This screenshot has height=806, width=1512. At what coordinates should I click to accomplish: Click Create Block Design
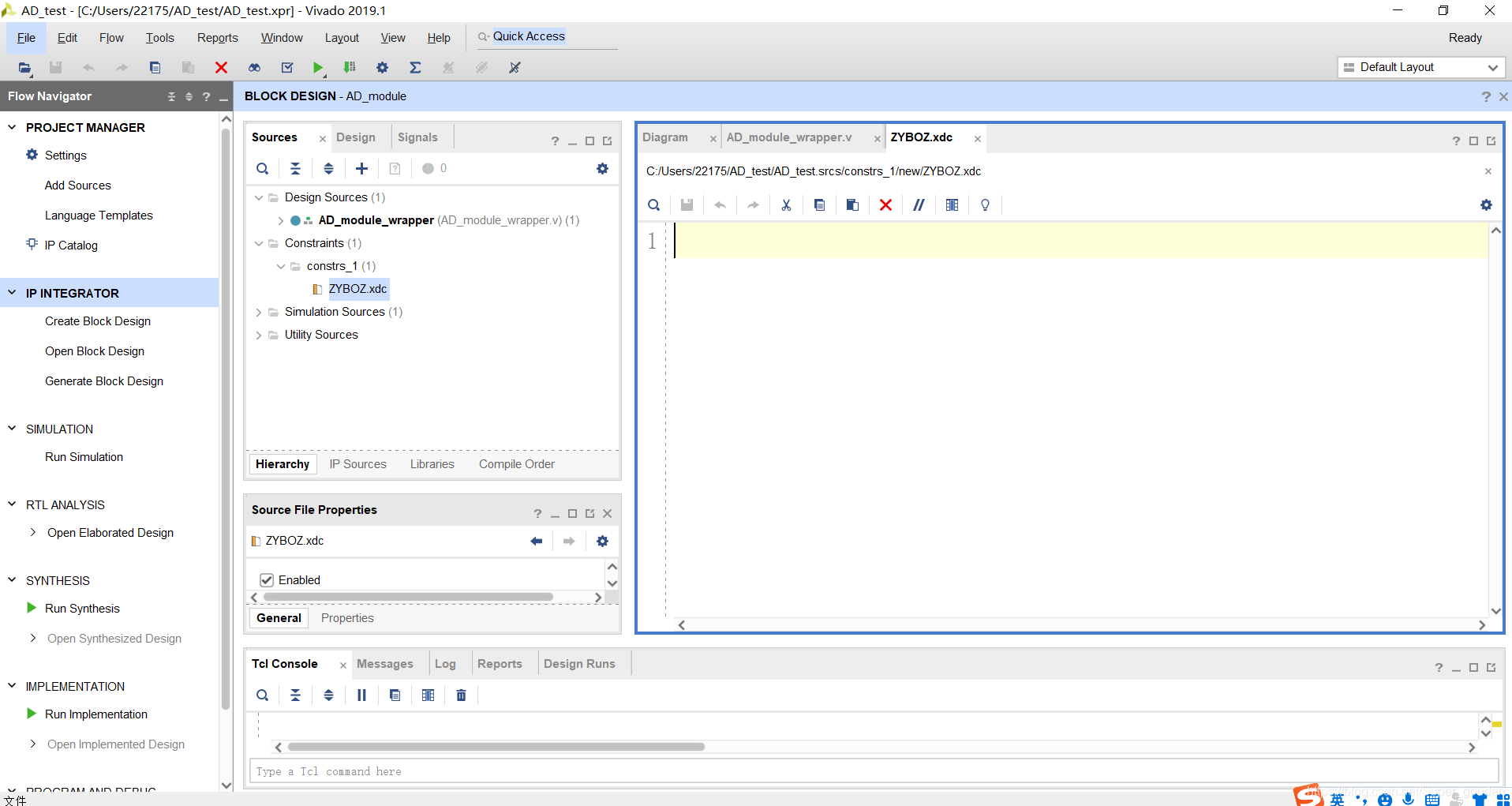[x=98, y=321]
